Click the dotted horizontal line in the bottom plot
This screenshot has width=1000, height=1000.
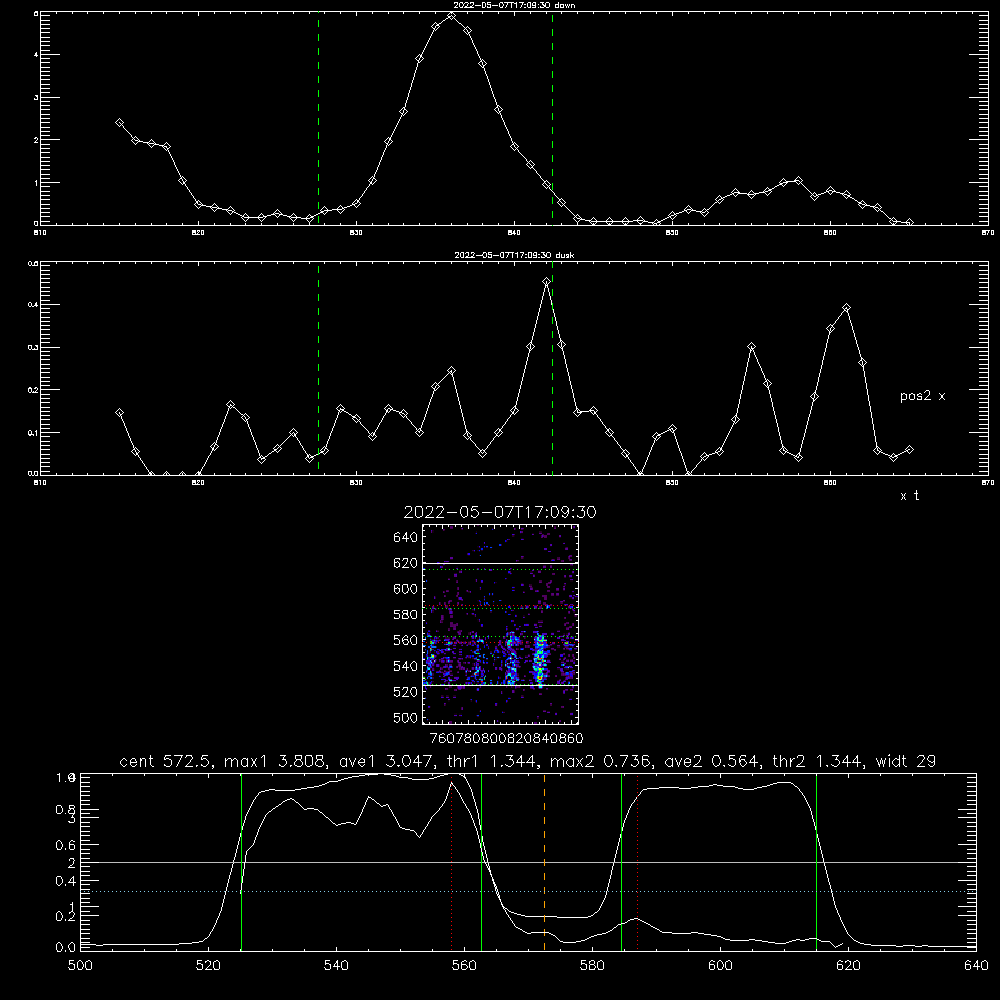click(x=528, y=891)
